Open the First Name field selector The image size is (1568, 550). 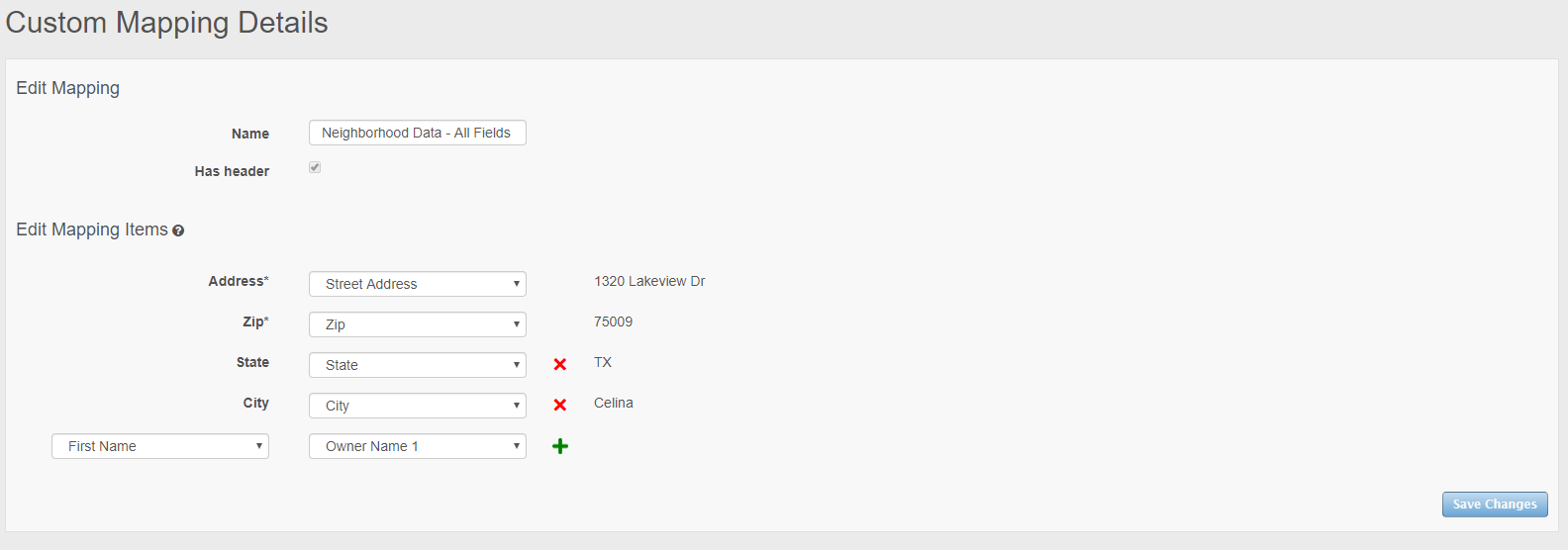pyautogui.click(x=159, y=446)
